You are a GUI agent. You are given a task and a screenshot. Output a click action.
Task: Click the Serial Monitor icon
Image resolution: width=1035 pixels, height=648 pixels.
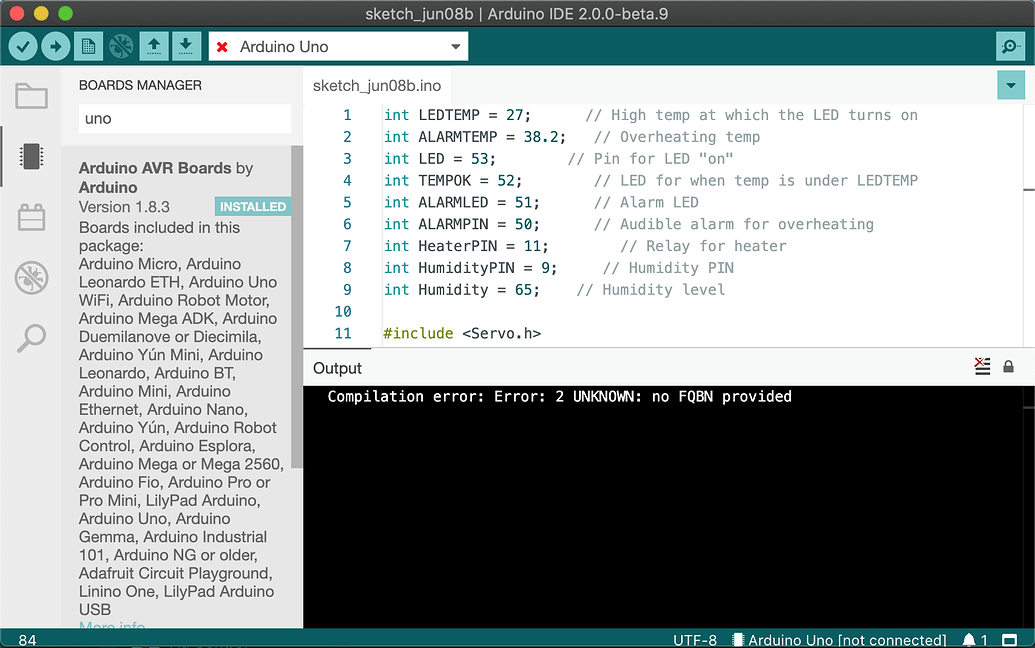1010,46
